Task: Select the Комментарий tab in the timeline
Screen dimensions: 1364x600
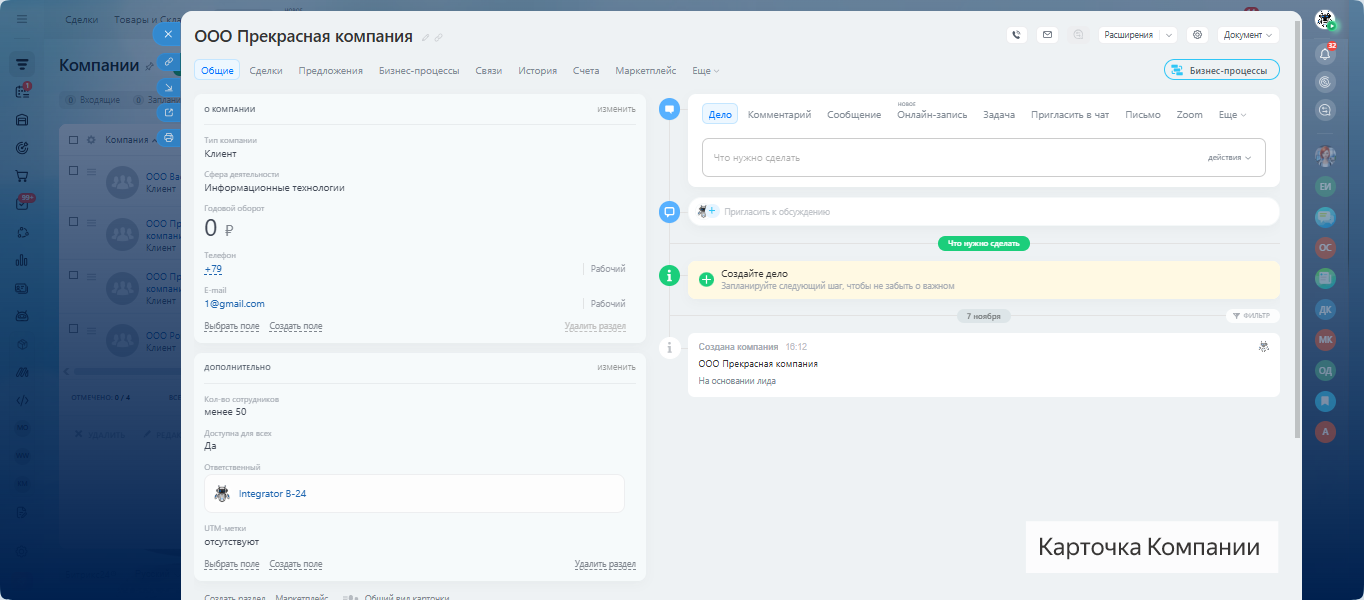Action: click(779, 115)
